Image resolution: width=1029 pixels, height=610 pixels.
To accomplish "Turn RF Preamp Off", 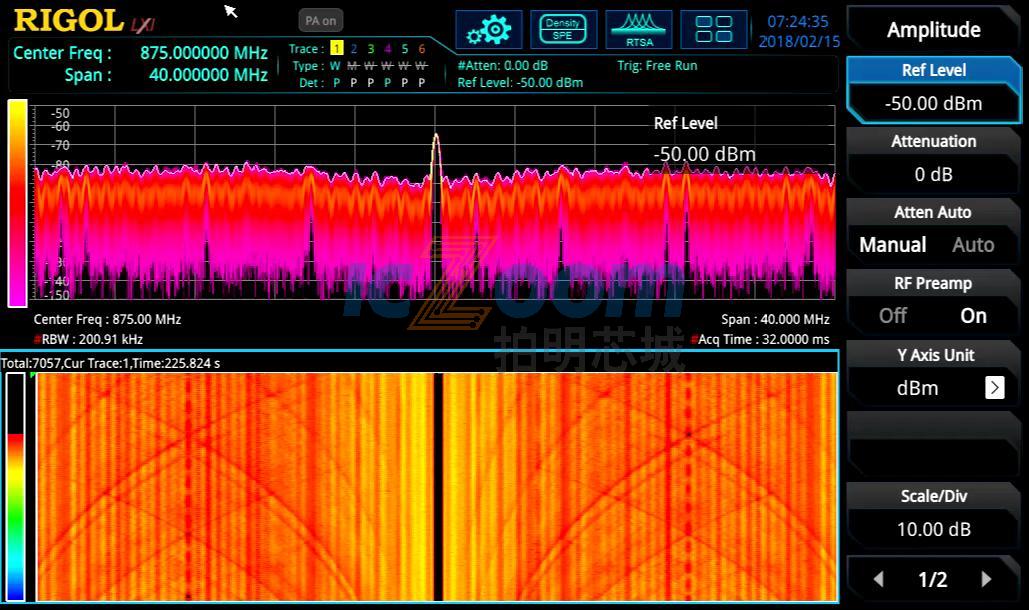I will coord(893,315).
